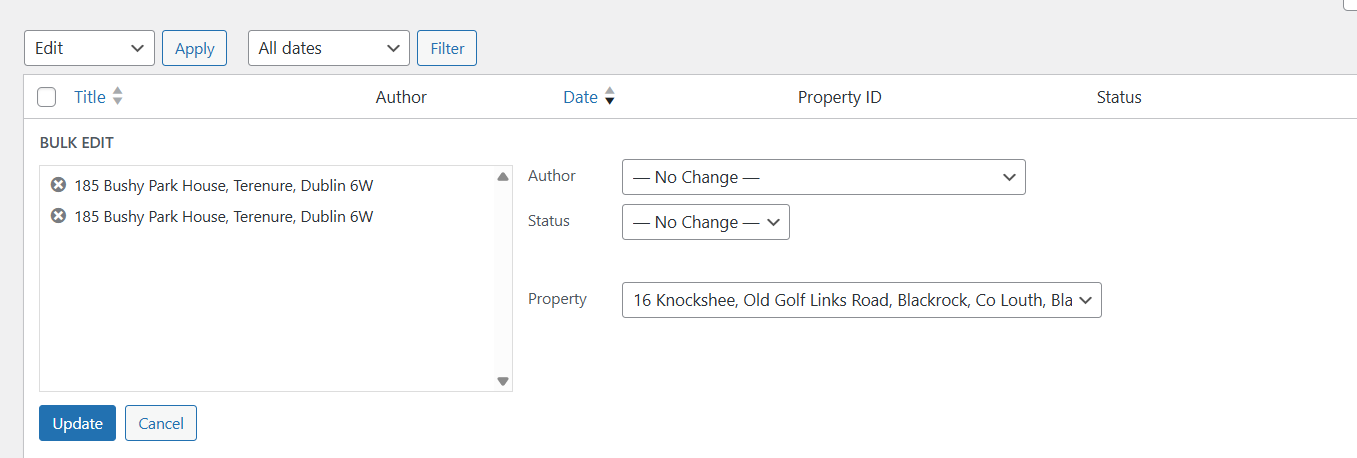Click the Filter button
This screenshot has height=458, width=1357.
(x=447, y=48)
